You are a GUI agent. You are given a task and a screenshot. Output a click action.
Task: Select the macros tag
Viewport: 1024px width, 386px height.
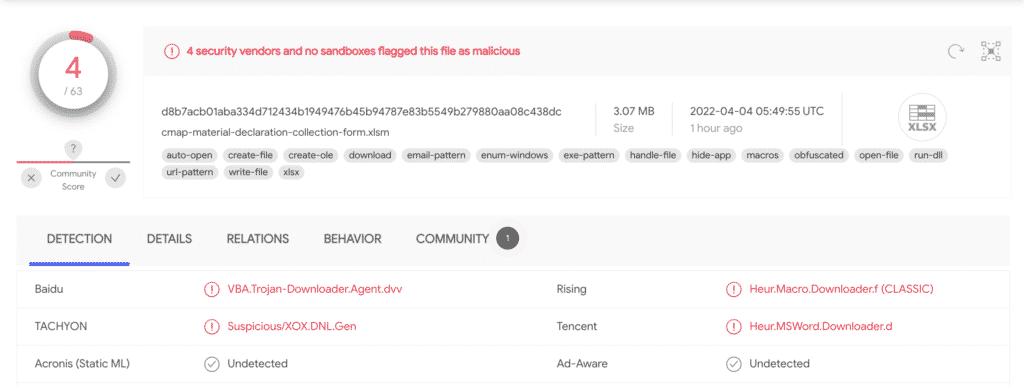(x=762, y=155)
